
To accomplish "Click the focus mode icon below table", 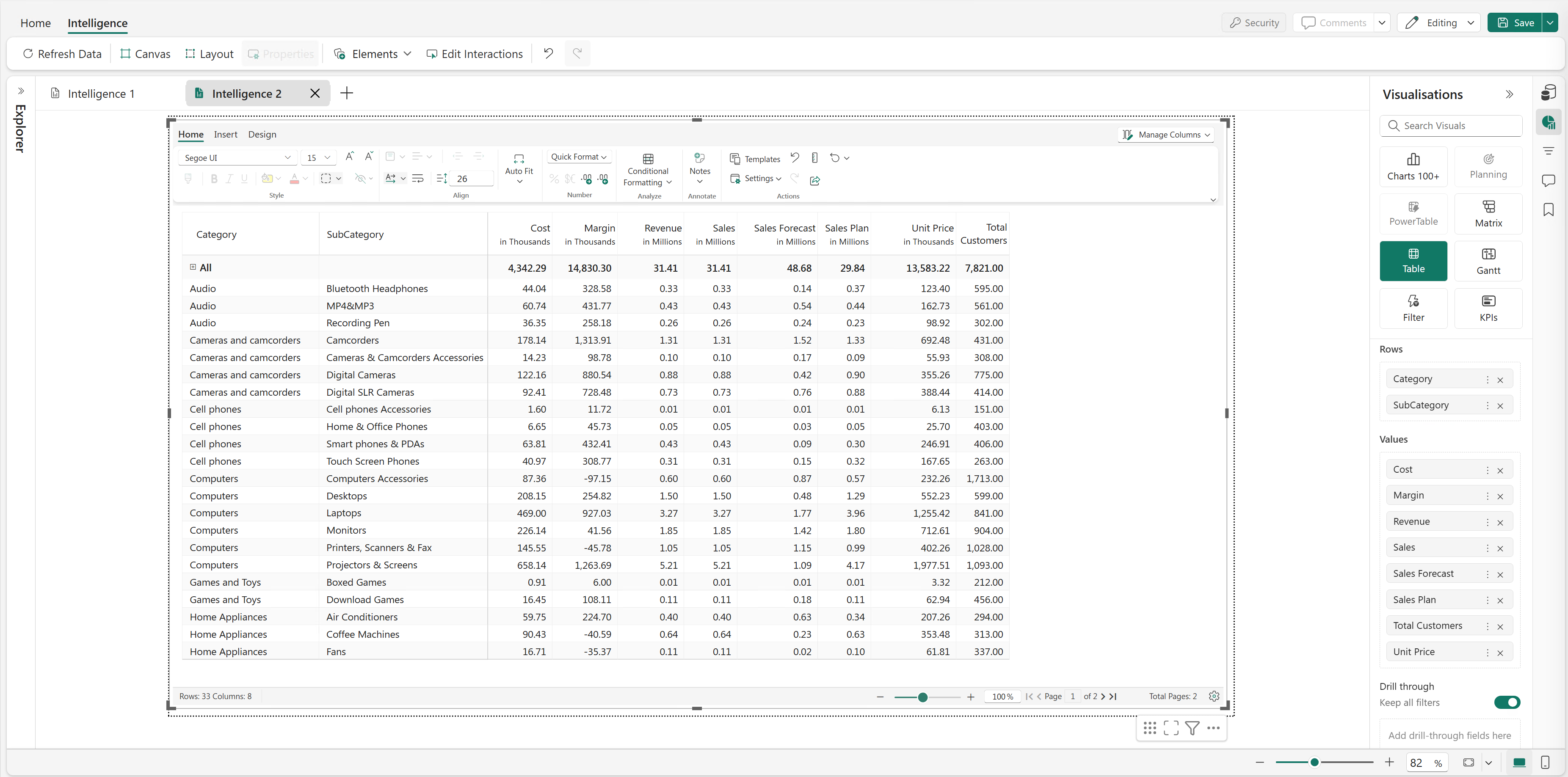I will pos(1170,728).
